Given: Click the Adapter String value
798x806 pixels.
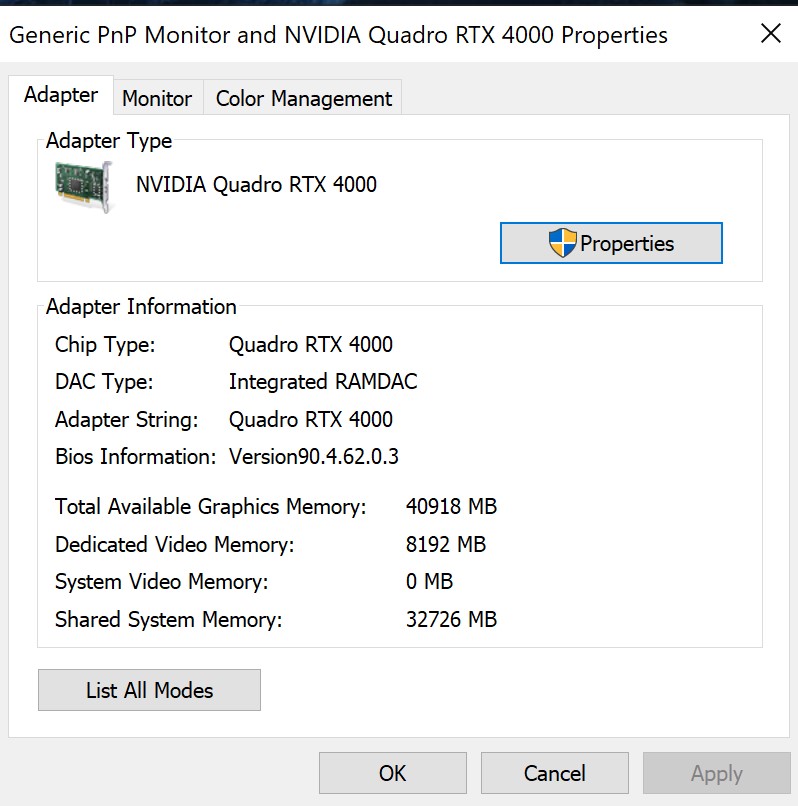Looking at the screenshot, I should click(311, 420).
